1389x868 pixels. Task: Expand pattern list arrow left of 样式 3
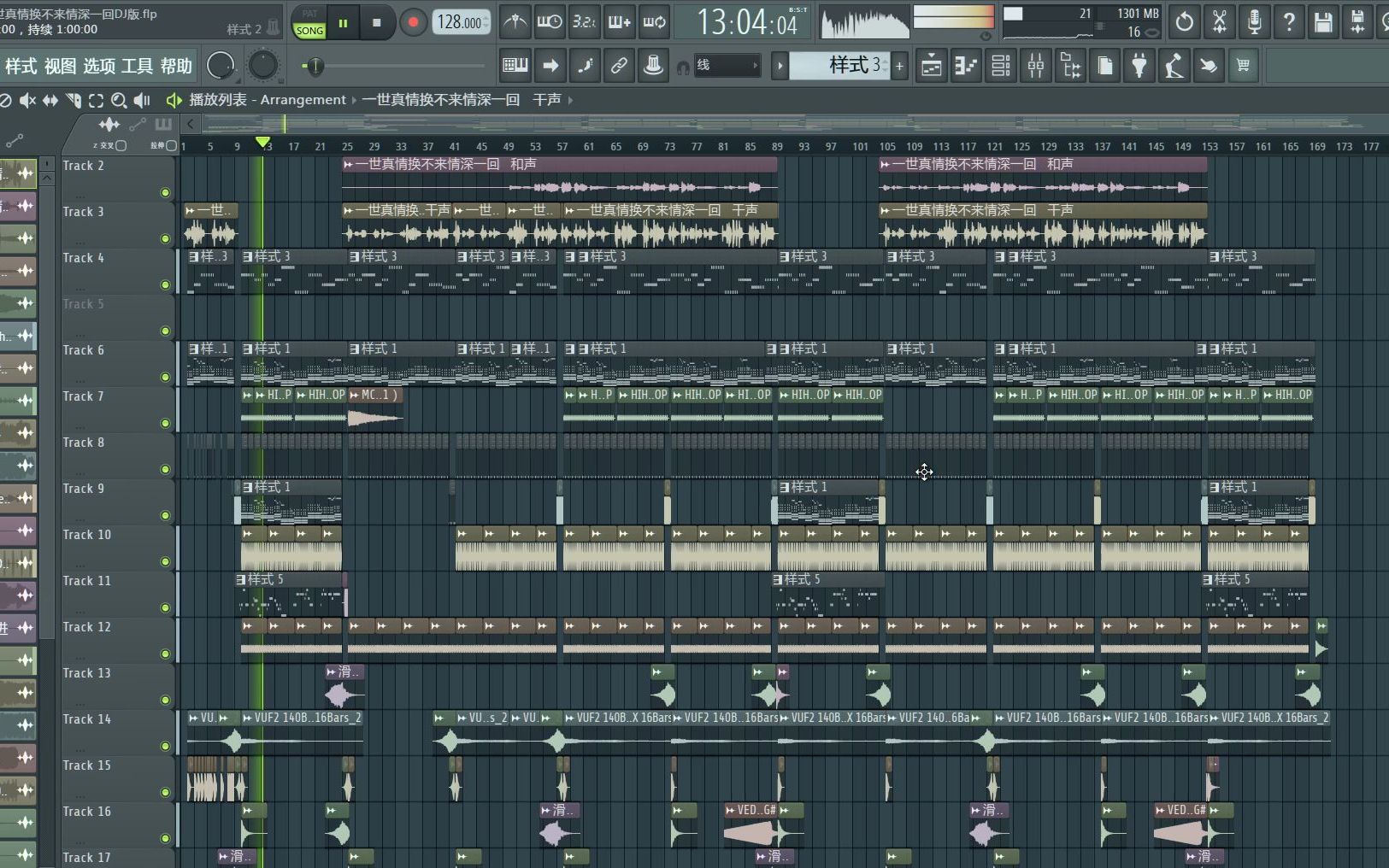(780, 66)
